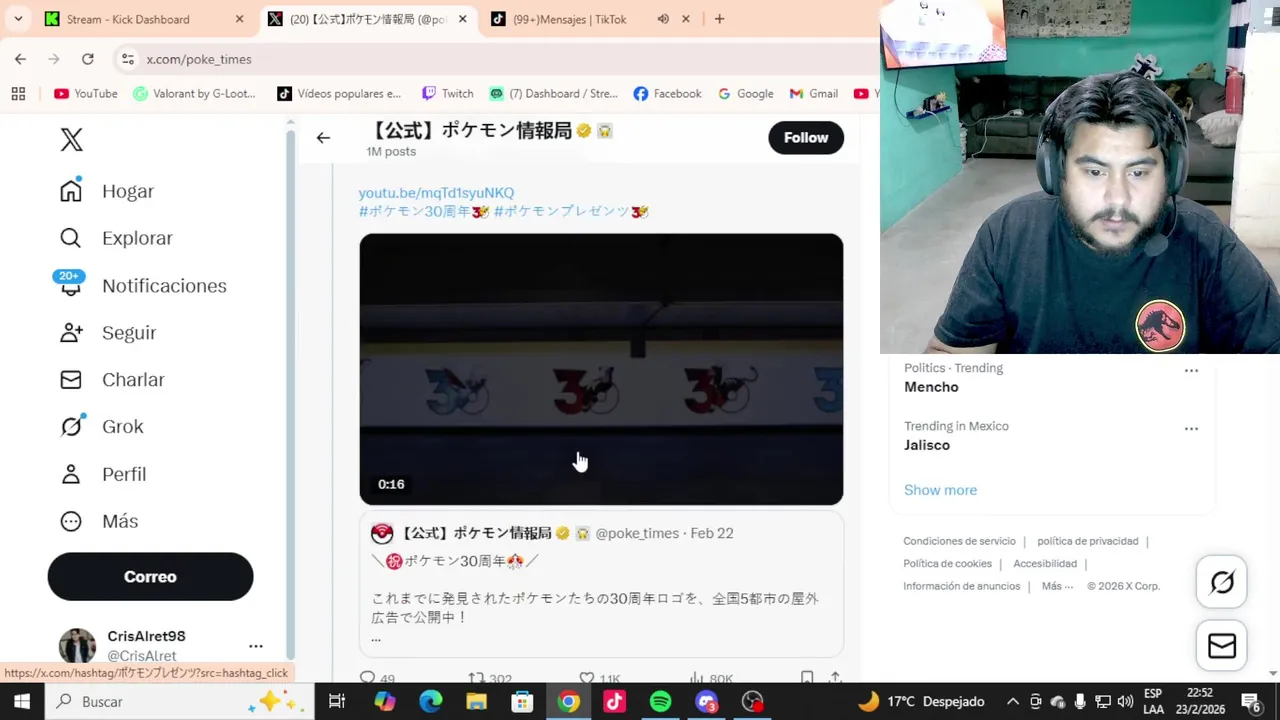This screenshot has height=720, width=1280.
Task: Close the Kick Dashboard tab
Action: [x=239, y=19]
